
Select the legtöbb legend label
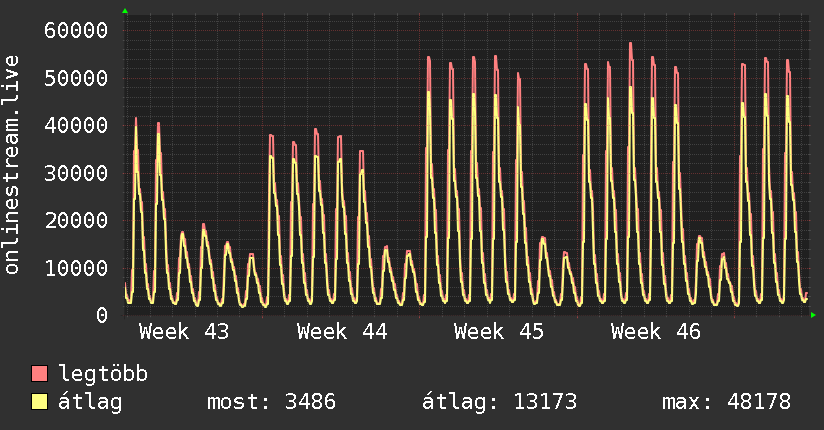pyautogui.click(x=104, y=374)
